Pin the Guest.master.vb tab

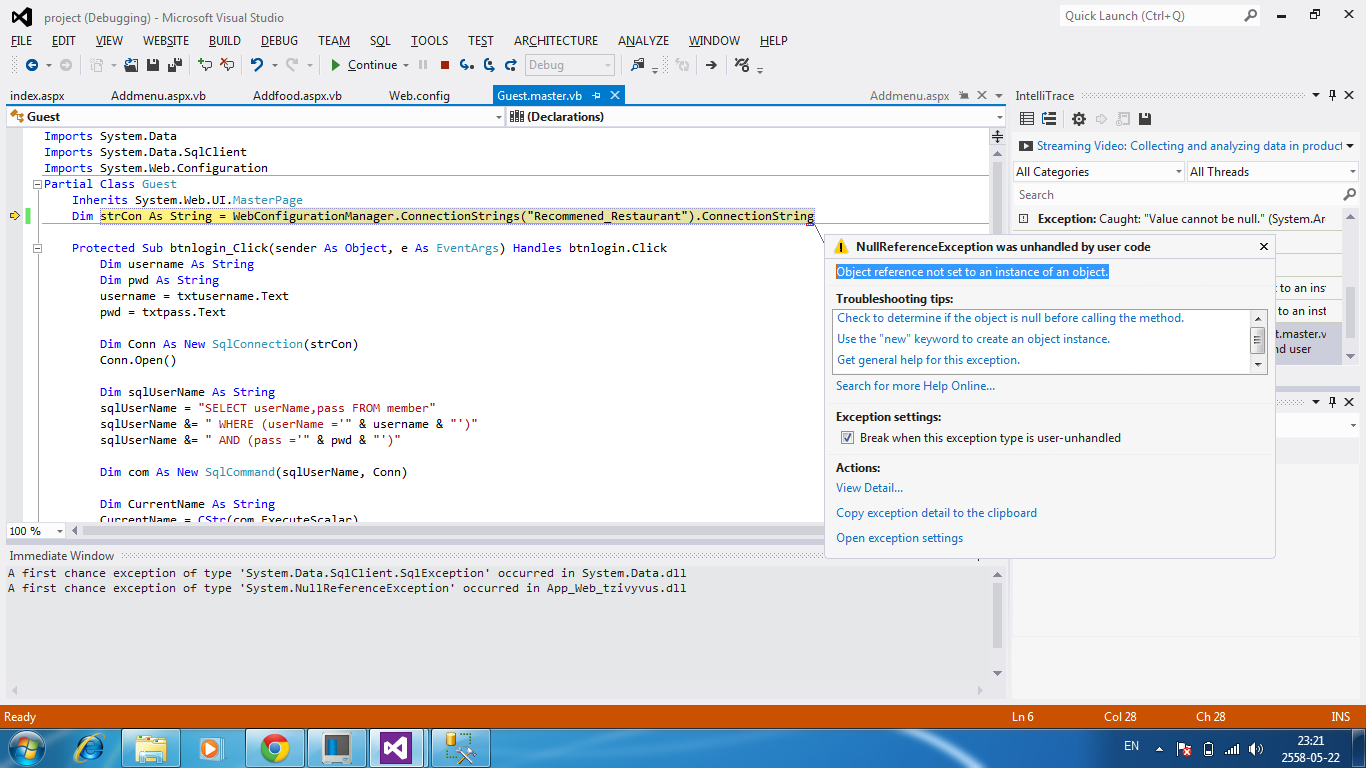(x=596, y=96)
